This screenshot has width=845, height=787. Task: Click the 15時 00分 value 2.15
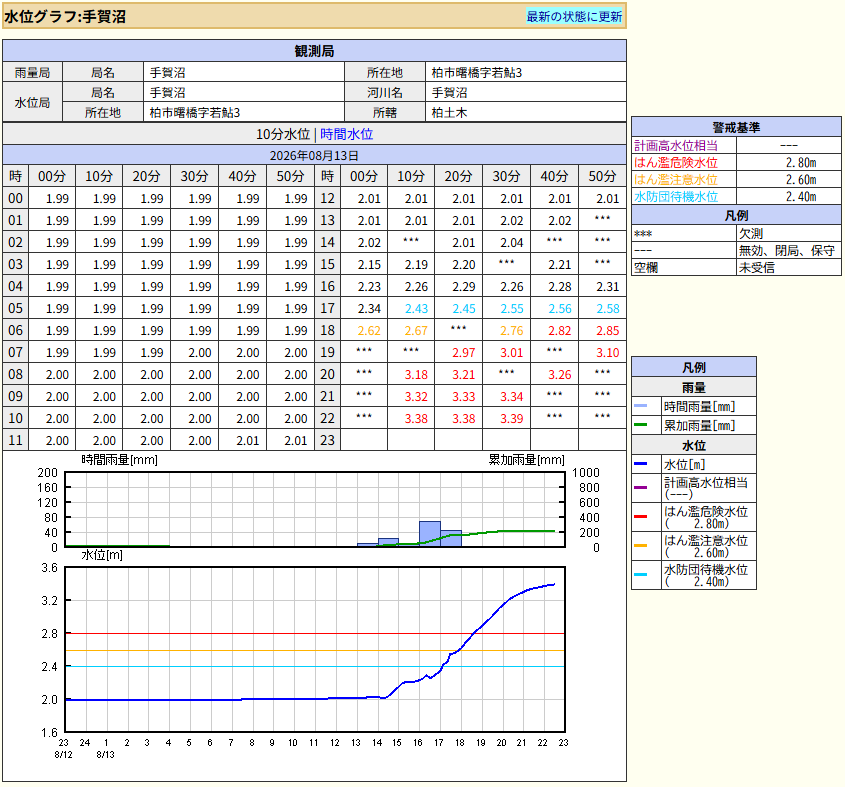369,265
